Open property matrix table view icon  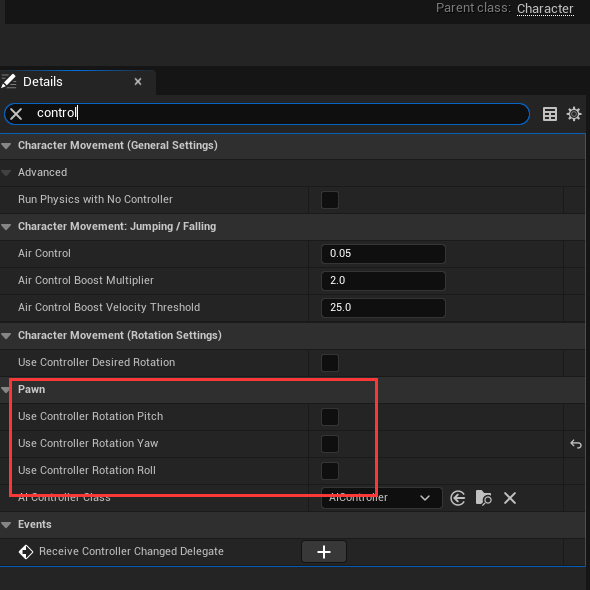coord(550,114)
